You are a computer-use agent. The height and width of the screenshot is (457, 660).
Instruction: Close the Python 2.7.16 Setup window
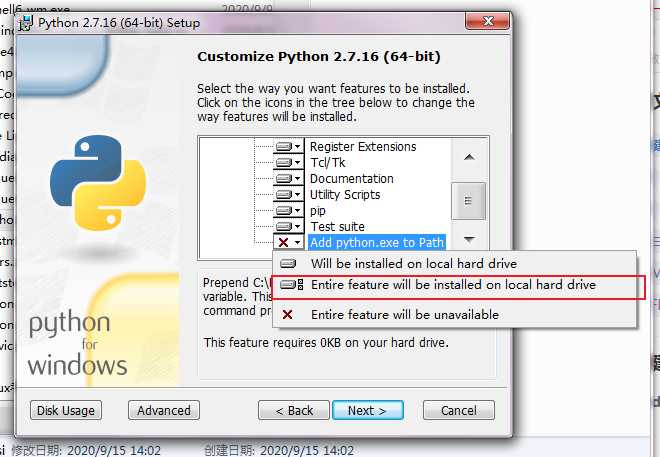487,21
